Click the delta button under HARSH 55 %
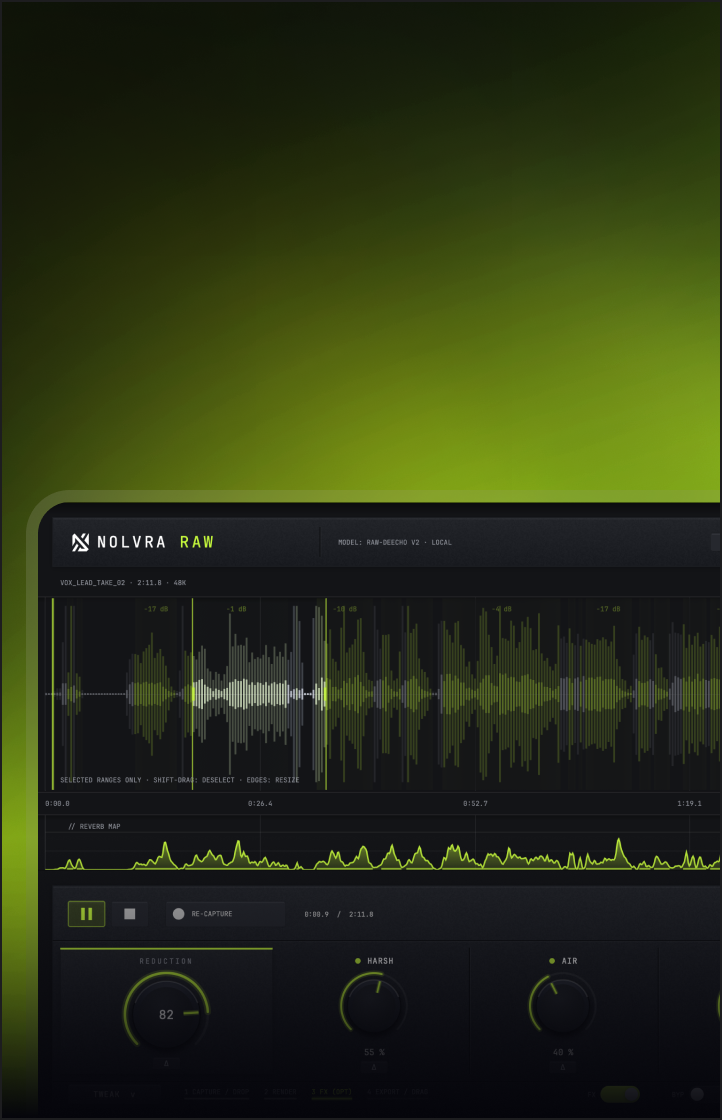Screen dimensions: 722x1120 [373, 1067]
